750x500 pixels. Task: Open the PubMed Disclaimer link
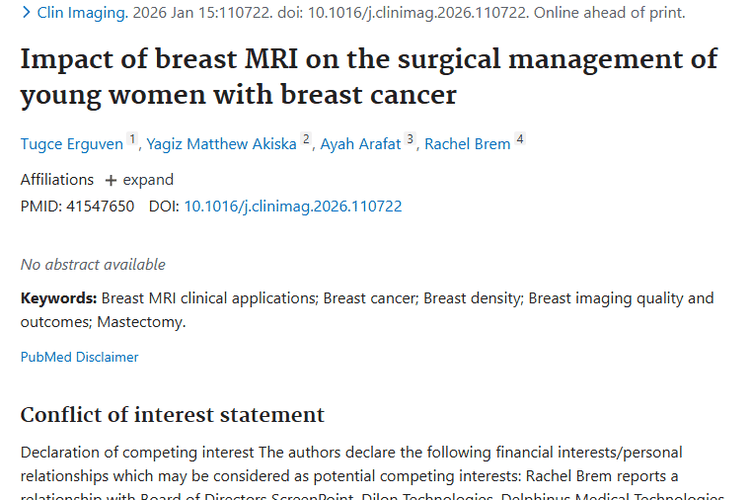[x=79, y=357]
